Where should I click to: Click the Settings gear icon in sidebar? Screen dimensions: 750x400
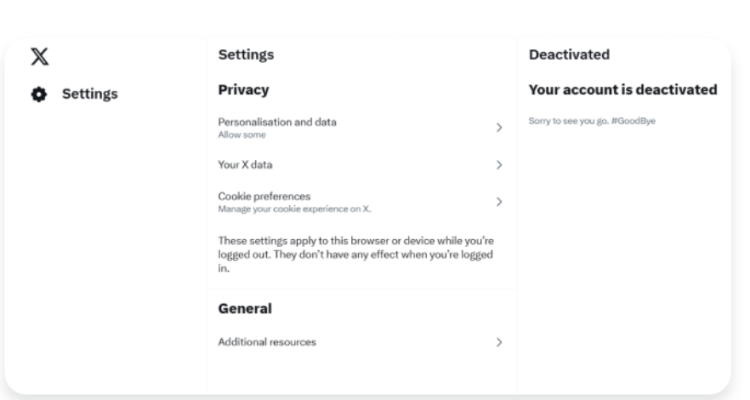coord(39,94)
